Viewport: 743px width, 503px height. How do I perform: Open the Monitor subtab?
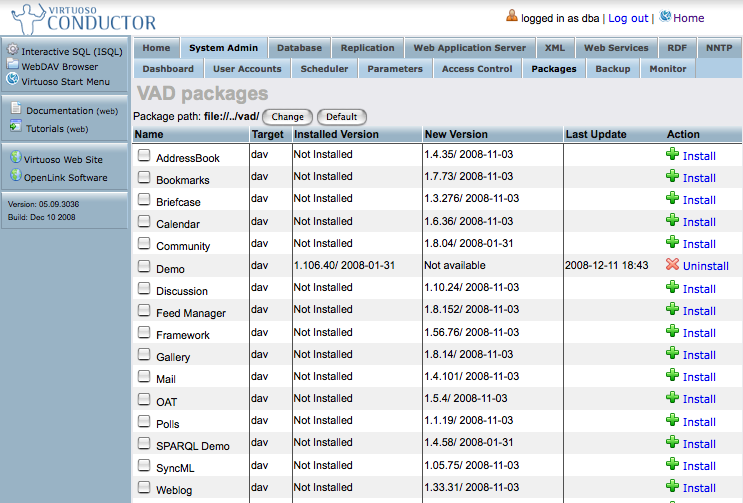pyautogui.click(x=668, y=69)
